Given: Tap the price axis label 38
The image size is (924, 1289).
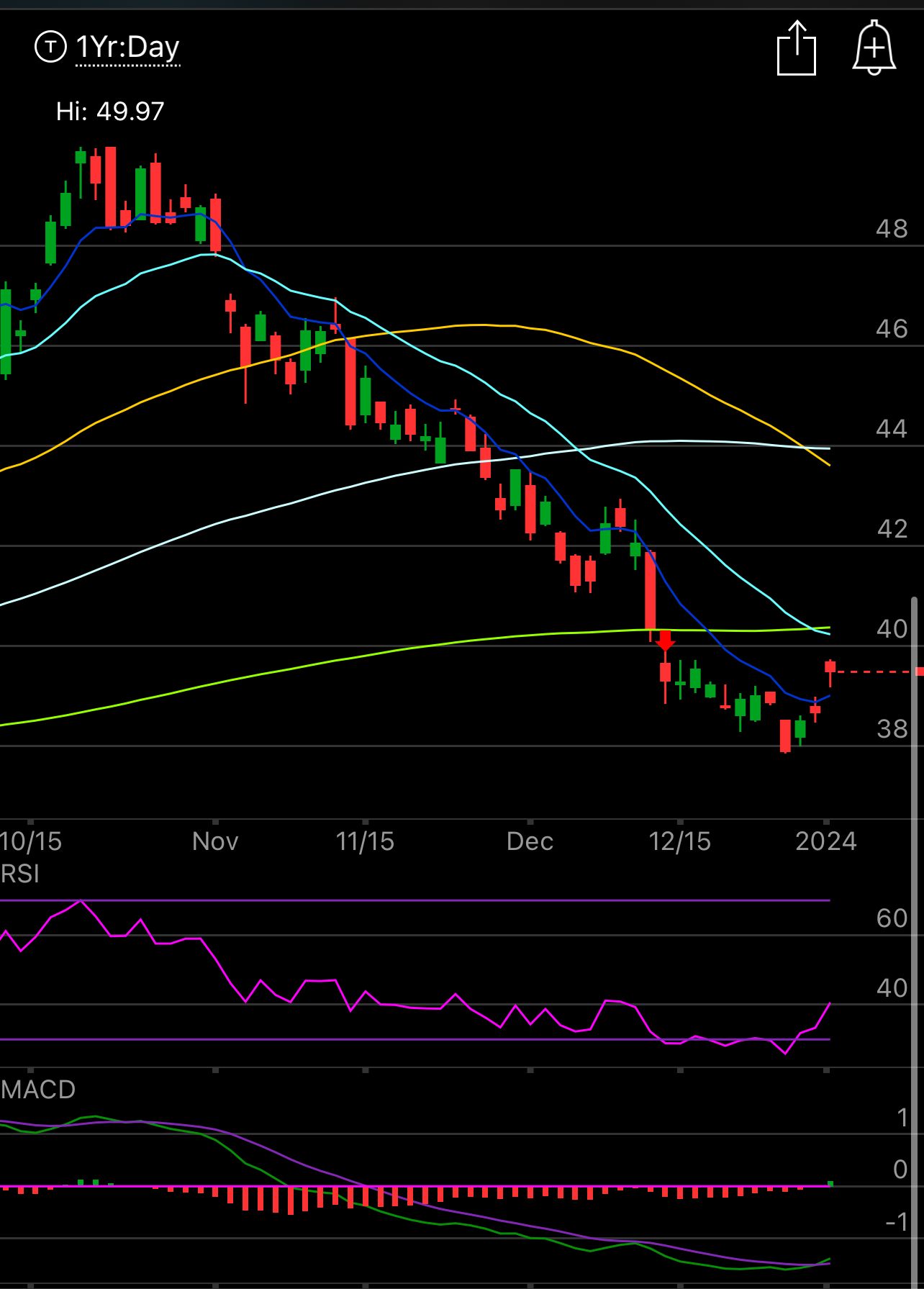Looking at the screenshot, I should coord(892,729).
